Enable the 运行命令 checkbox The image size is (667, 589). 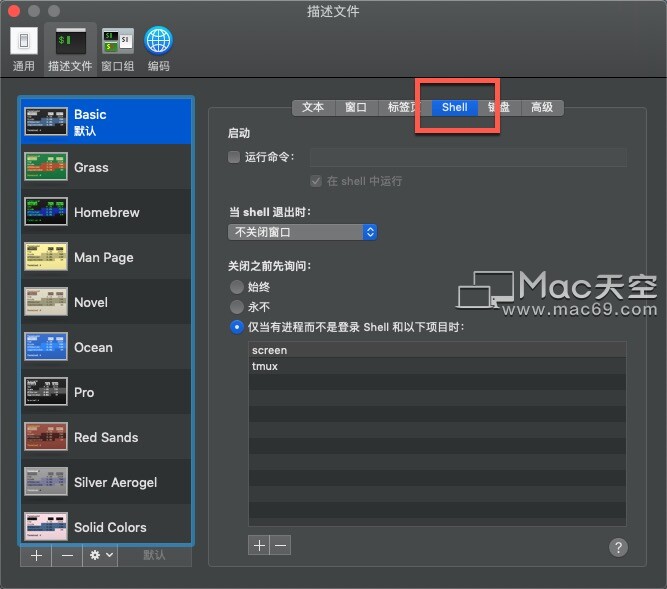[234, 157]
